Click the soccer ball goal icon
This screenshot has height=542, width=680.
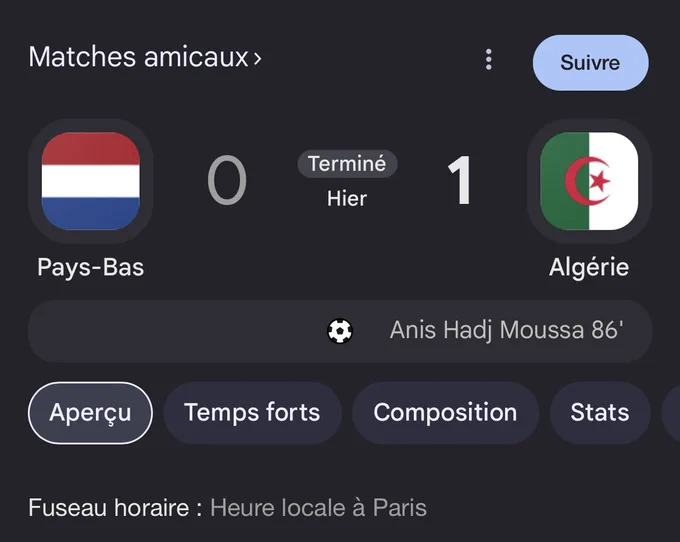tap(340, 331)
